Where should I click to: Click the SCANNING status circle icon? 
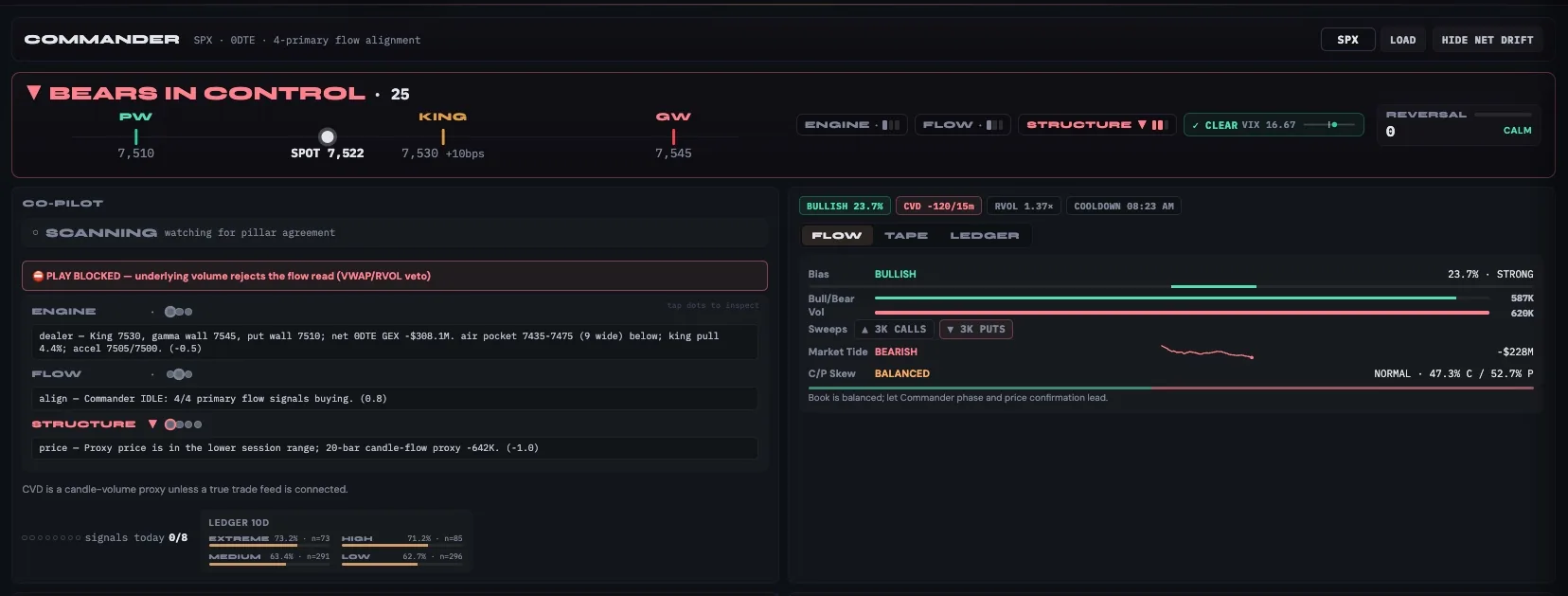(x=36, y=232)
